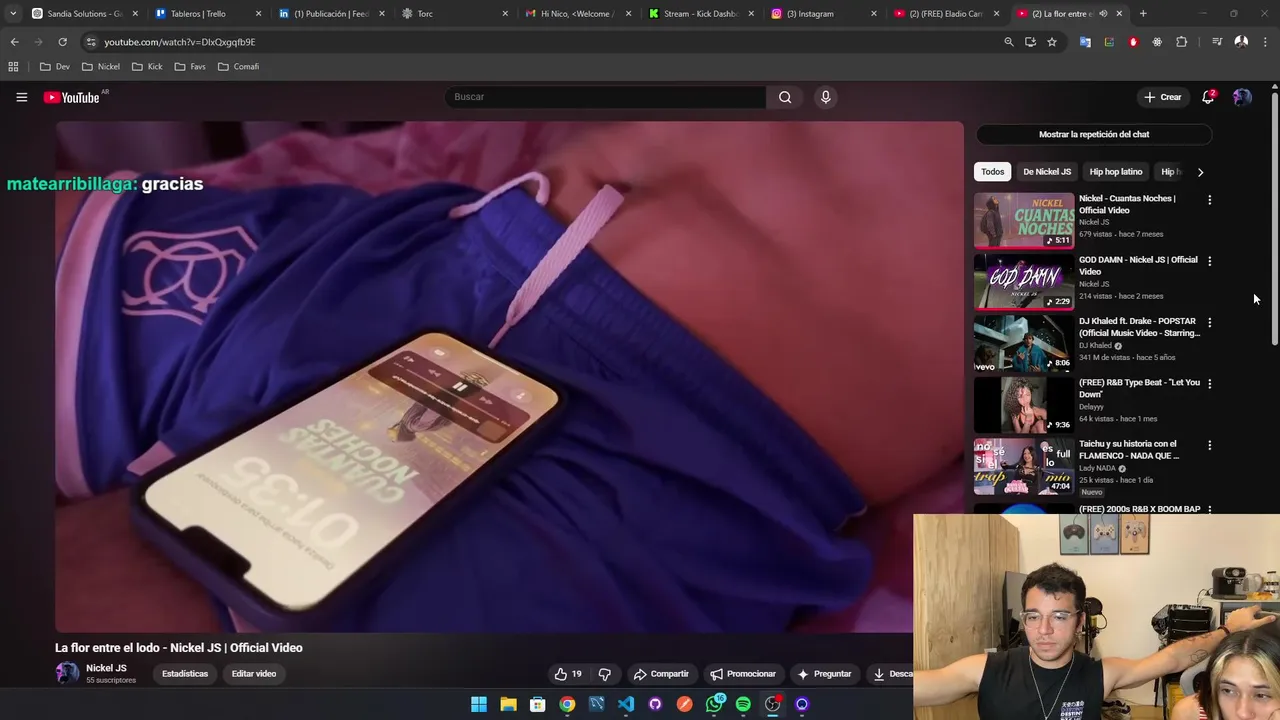1280x720 pixels.
Task: Open GitHub Desktop from taskbar
Action: tap(655, 704)
